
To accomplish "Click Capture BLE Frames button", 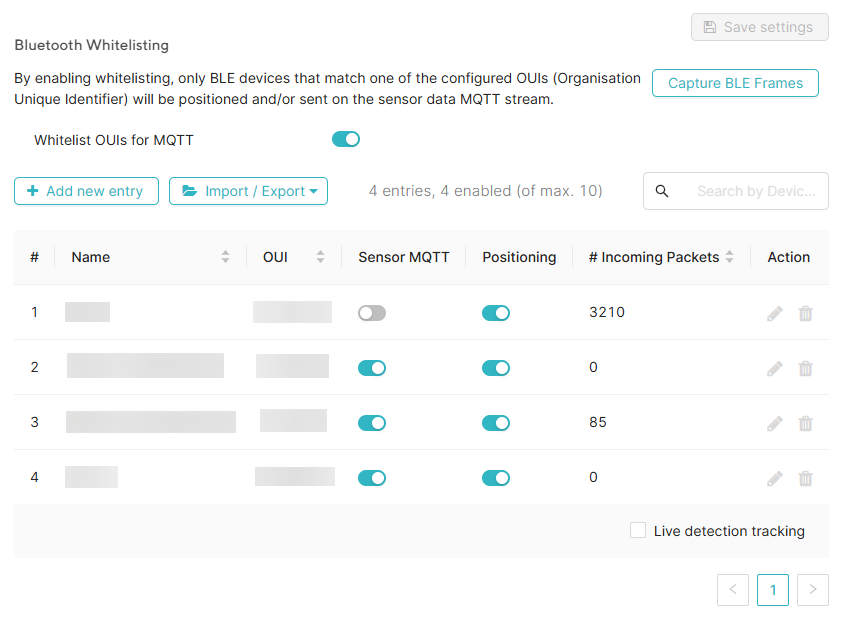I will [735, 83].
